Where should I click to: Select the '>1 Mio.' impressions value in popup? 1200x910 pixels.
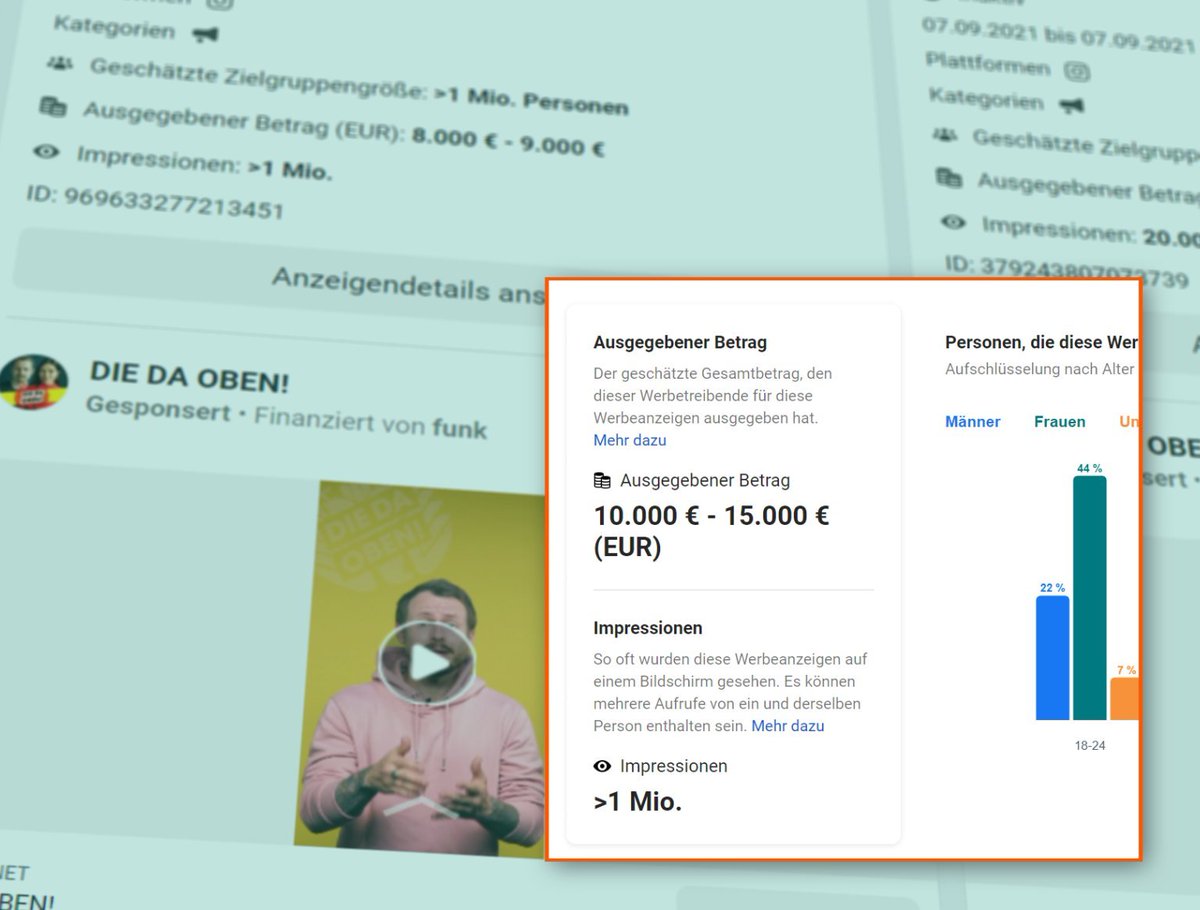[637, 801]
